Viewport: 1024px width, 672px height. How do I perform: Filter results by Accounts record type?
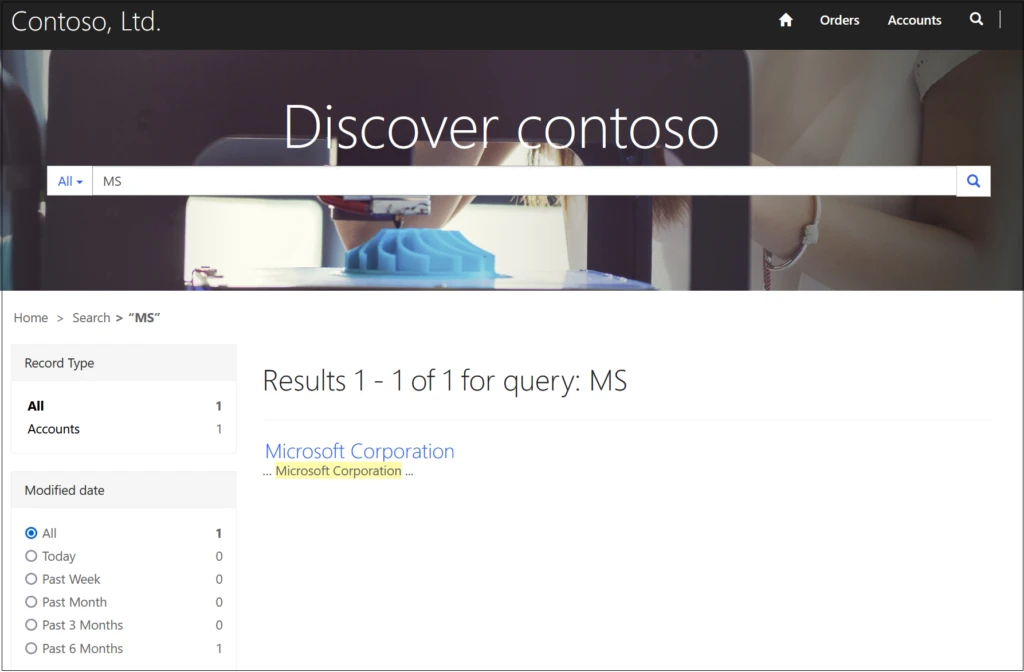point(54,429)
